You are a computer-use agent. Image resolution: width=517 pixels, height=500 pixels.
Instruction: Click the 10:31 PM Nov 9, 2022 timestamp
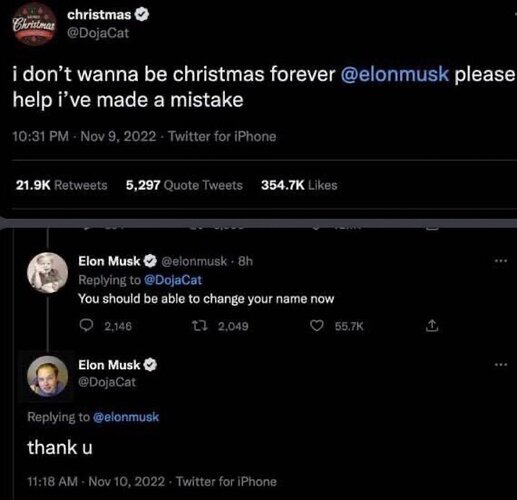84,136
